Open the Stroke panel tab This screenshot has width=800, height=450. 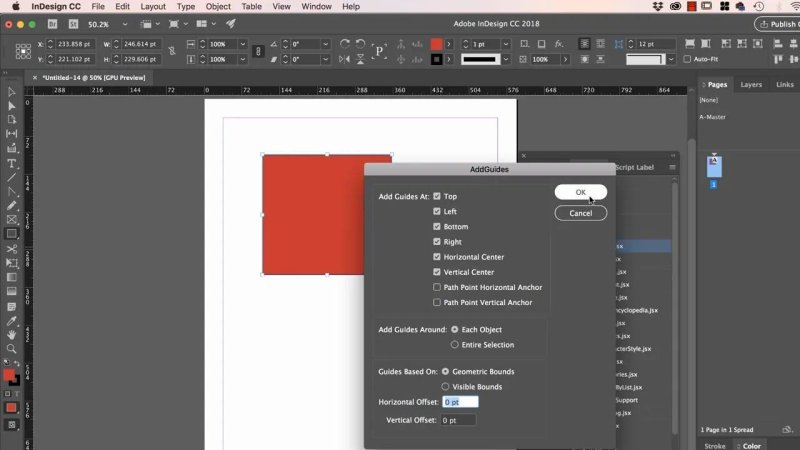coord(715,445)
